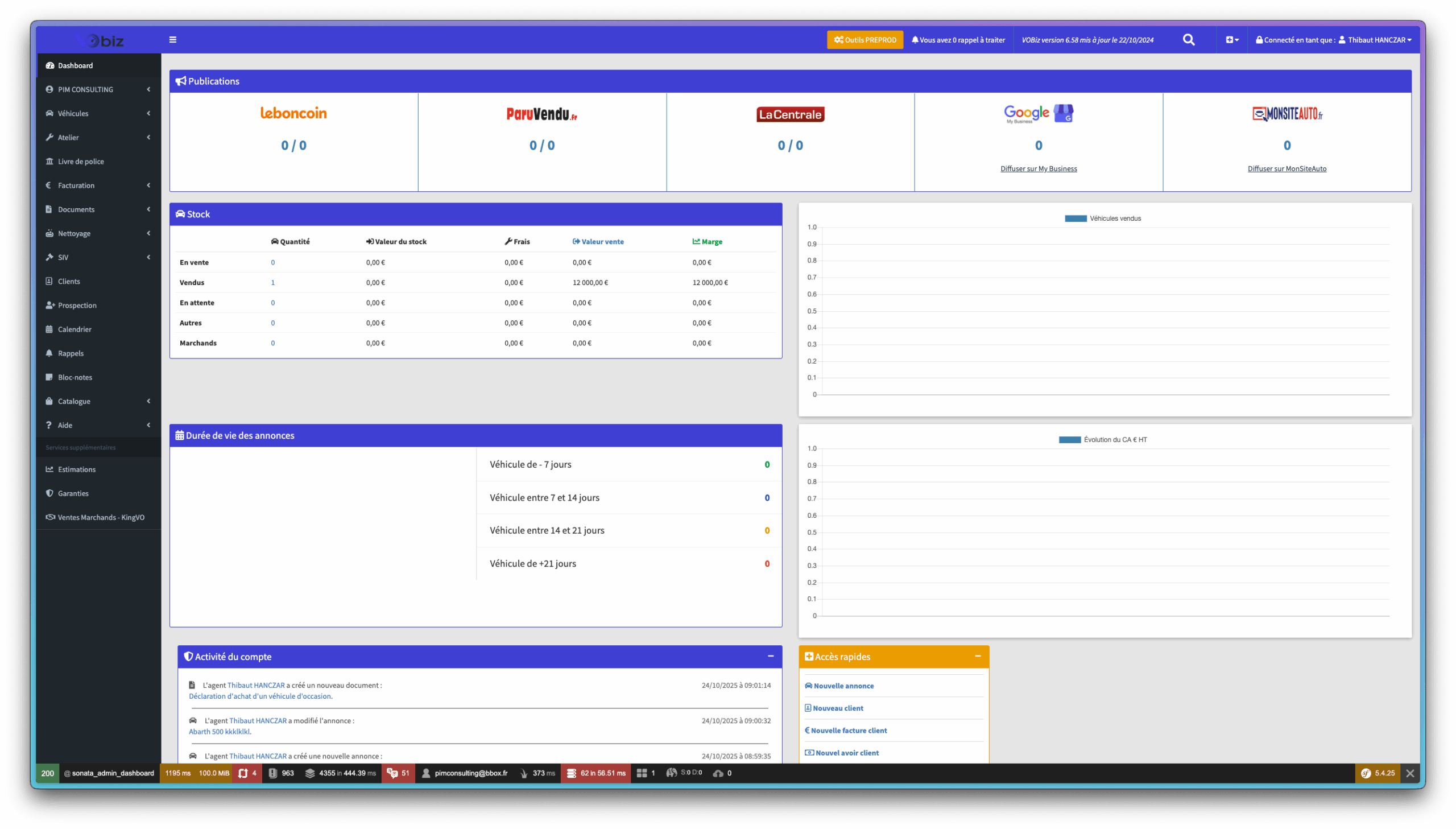Open the Prospection menu entry
The height and width of the screenshot is (829, 1456).
76,305
